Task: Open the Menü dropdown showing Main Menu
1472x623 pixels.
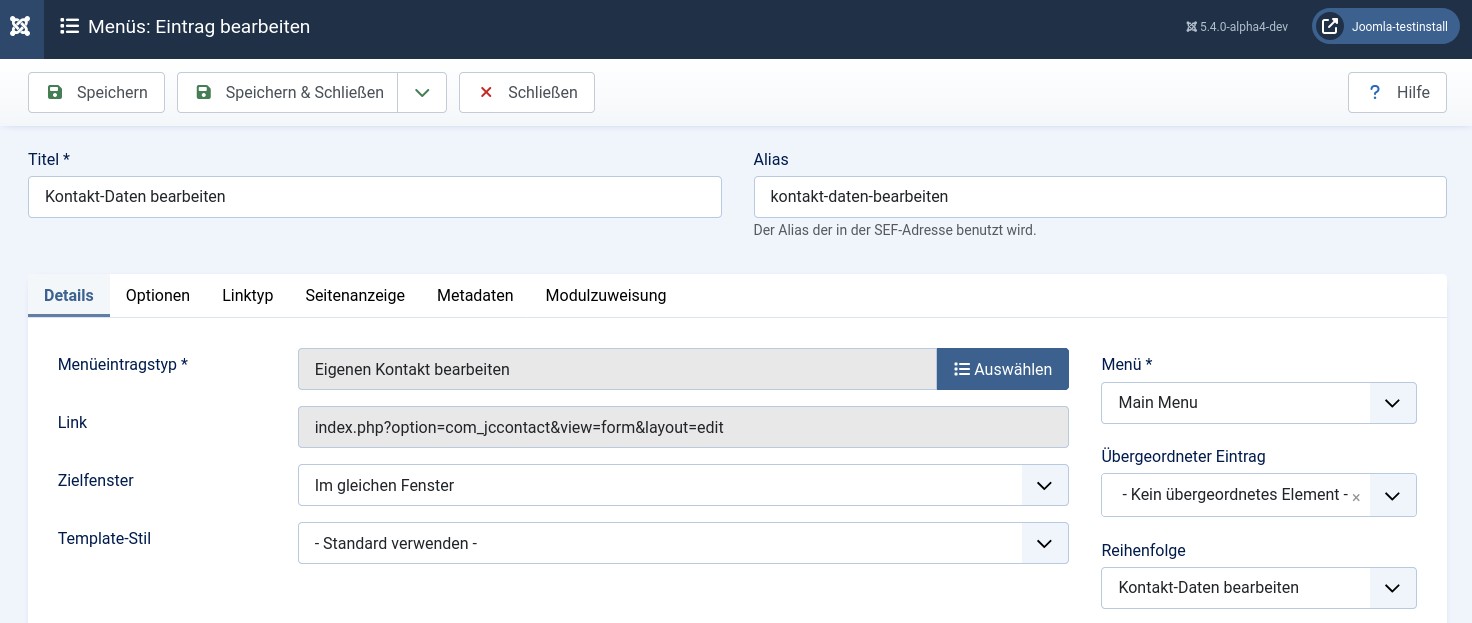Action: point(1258,403)
